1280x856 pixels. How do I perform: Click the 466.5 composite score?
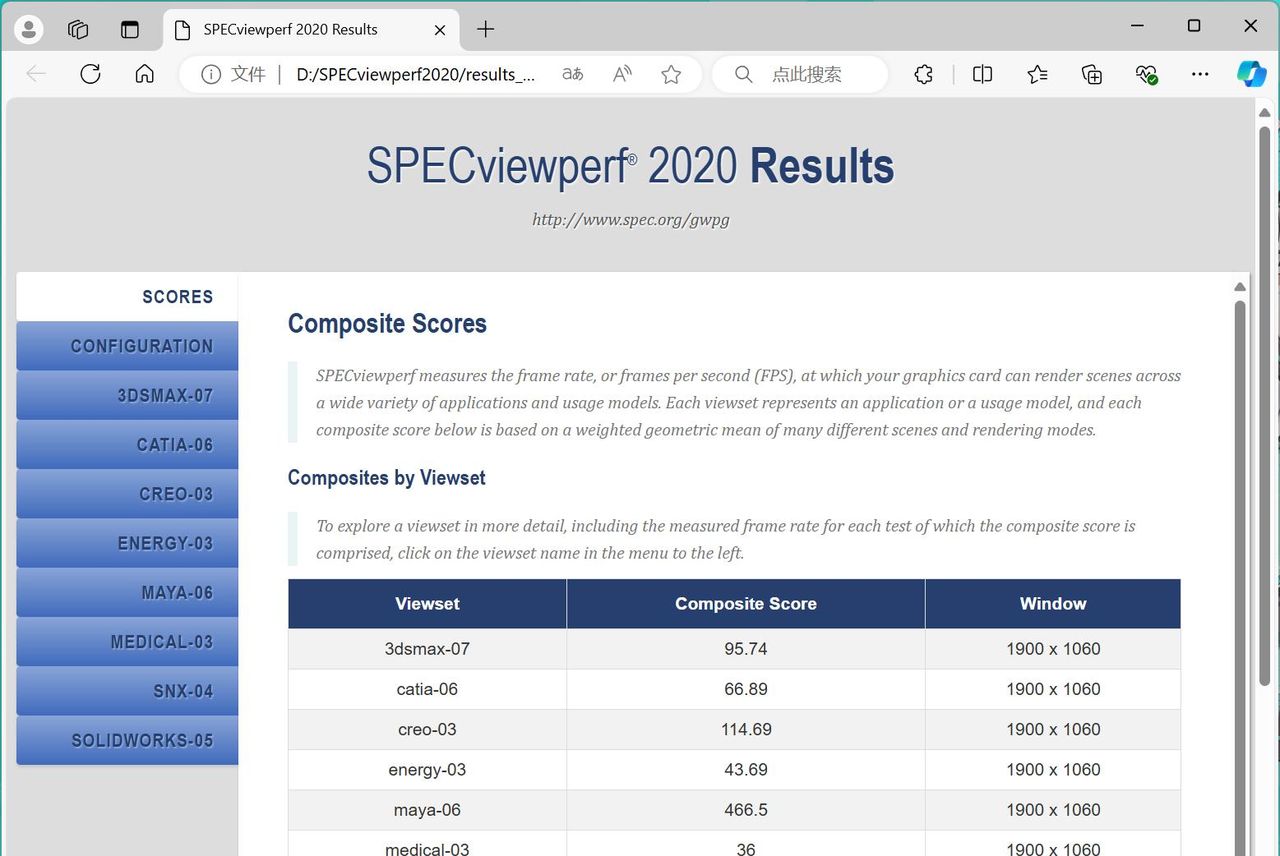click(x=746, y=810)
